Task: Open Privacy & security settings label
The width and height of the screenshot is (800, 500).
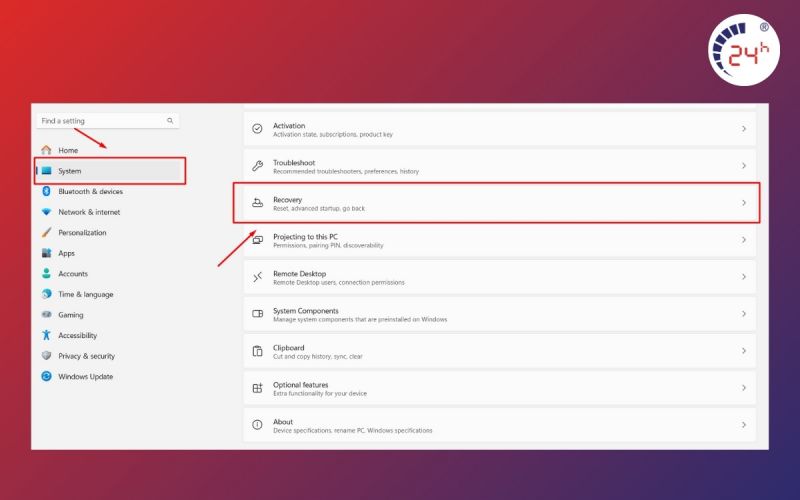Action: pos(86,356)
